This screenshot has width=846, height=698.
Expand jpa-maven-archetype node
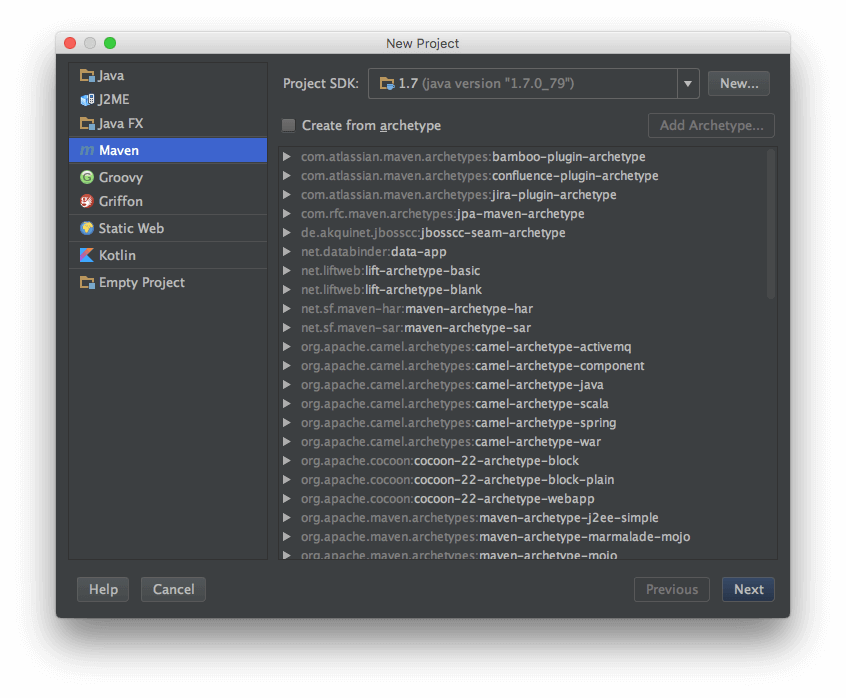[x=287, y=214]
